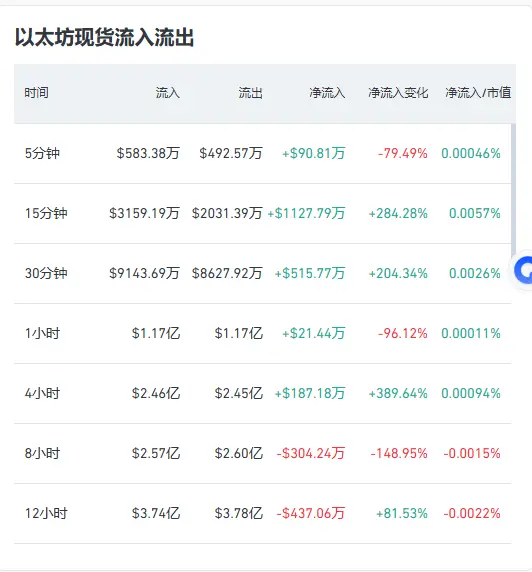
Task: Click the +$21.44万 net inflow value
Action: (314, 333)
